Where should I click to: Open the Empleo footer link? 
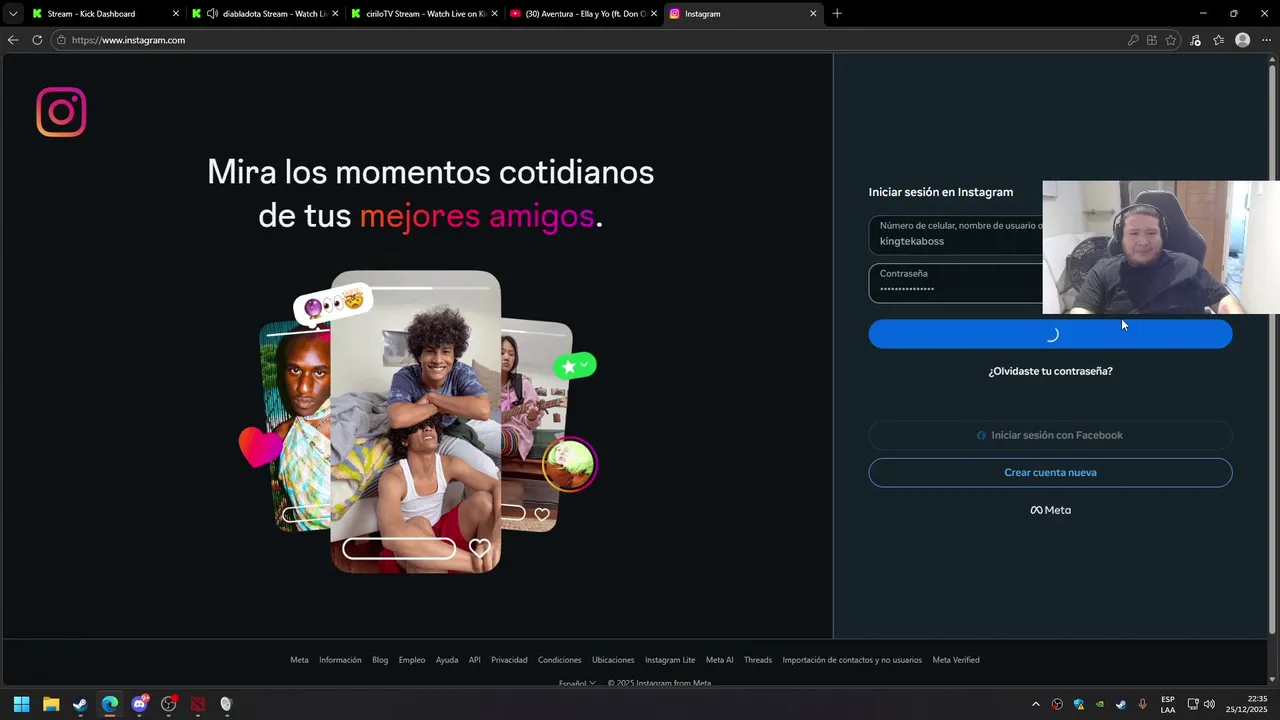click(412, 660)
